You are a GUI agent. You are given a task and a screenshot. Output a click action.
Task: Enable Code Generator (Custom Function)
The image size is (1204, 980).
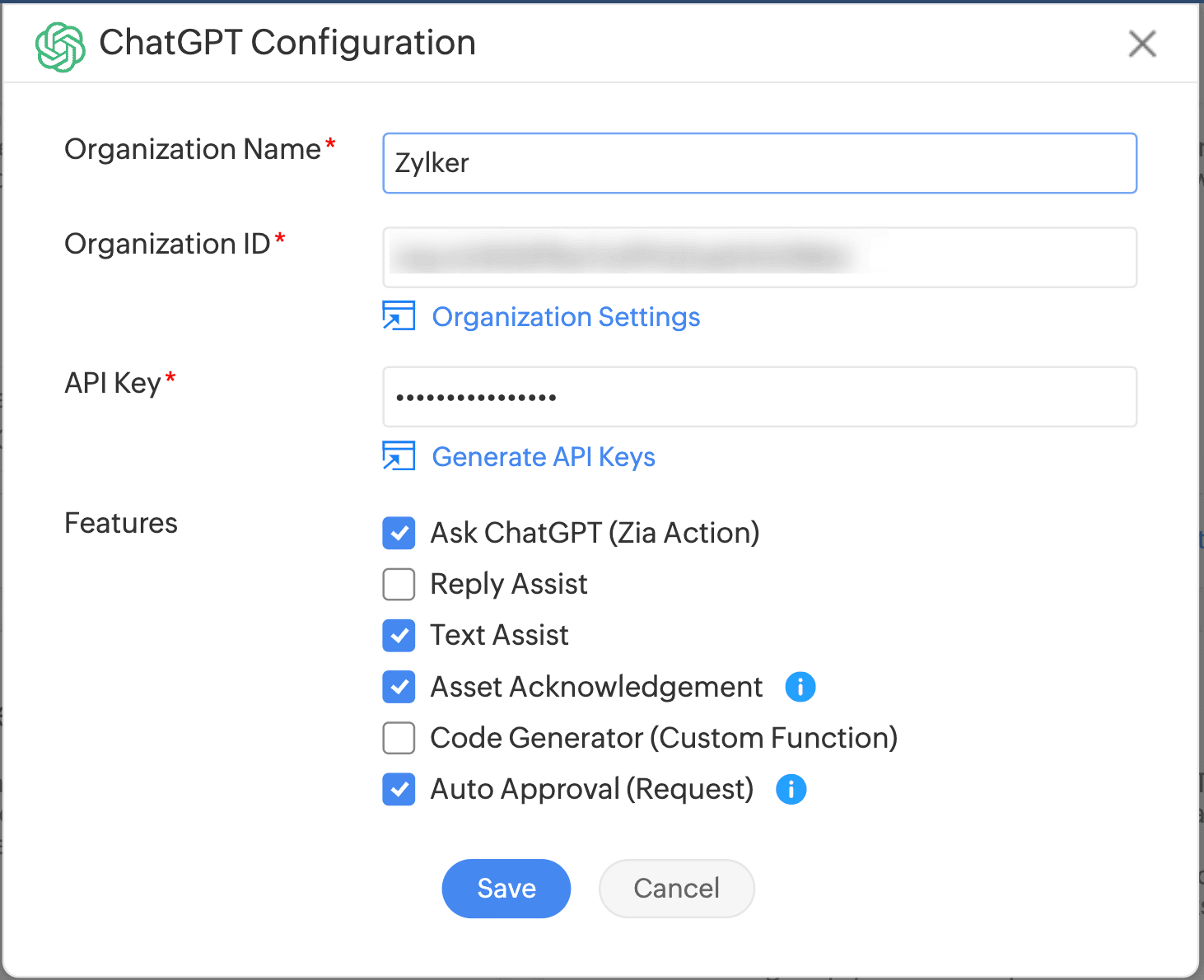pos(399,738)
